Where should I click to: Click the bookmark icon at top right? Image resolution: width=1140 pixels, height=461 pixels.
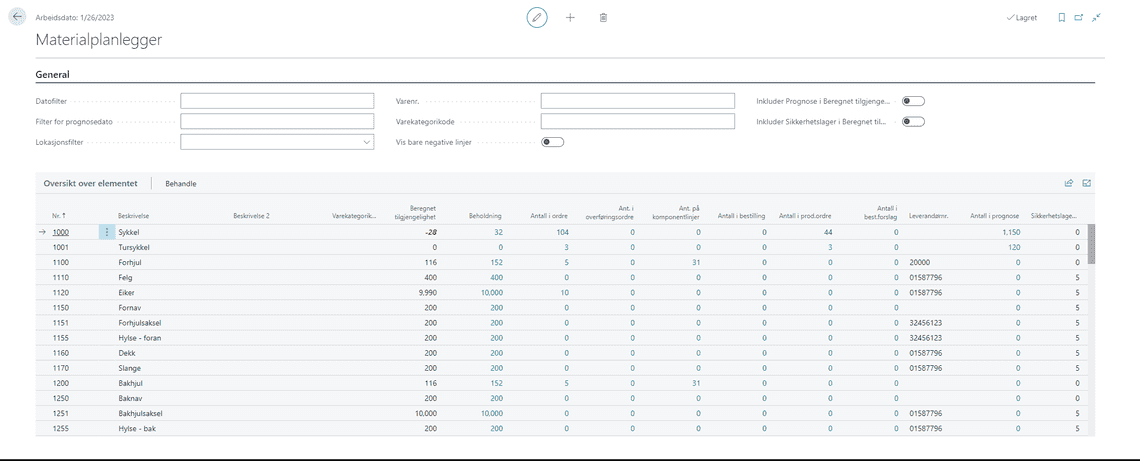[x=1061, y=17]
